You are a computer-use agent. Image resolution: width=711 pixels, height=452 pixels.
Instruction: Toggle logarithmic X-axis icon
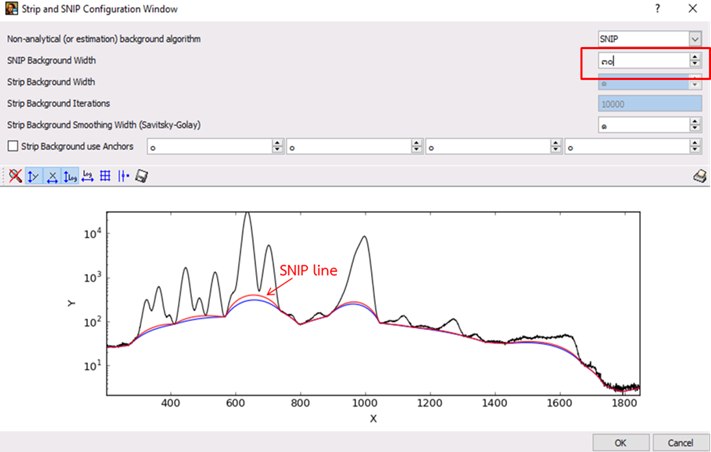click(x=88, y=176)
